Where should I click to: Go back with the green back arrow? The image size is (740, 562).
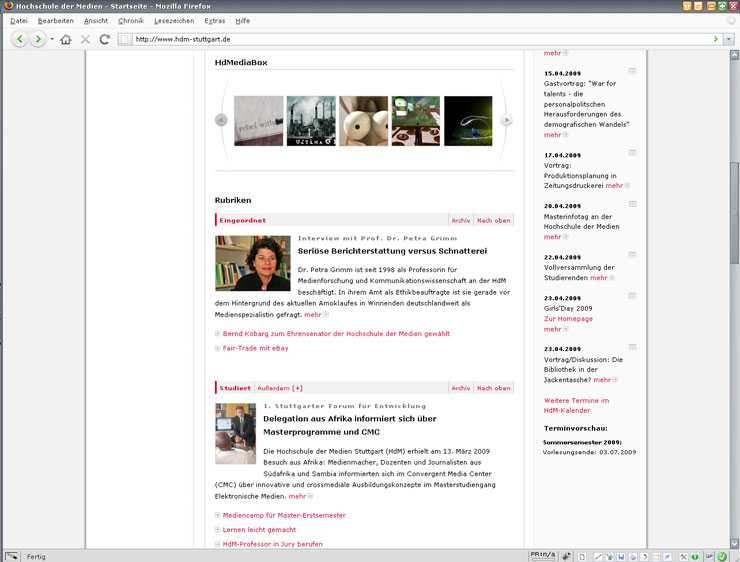click(x=19, y=39)
